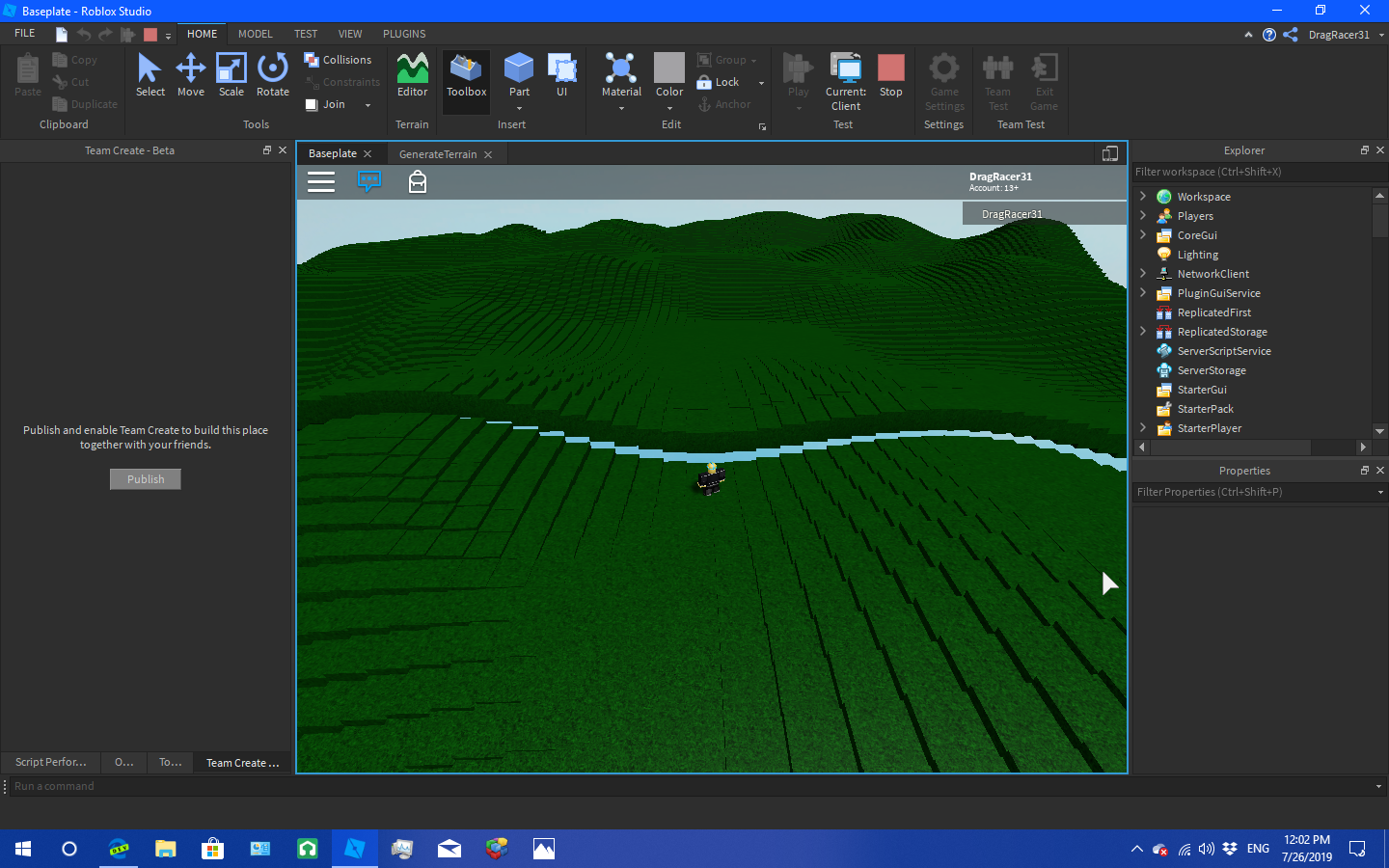Open the PLUGINS ribbon tab

(404, 34)
